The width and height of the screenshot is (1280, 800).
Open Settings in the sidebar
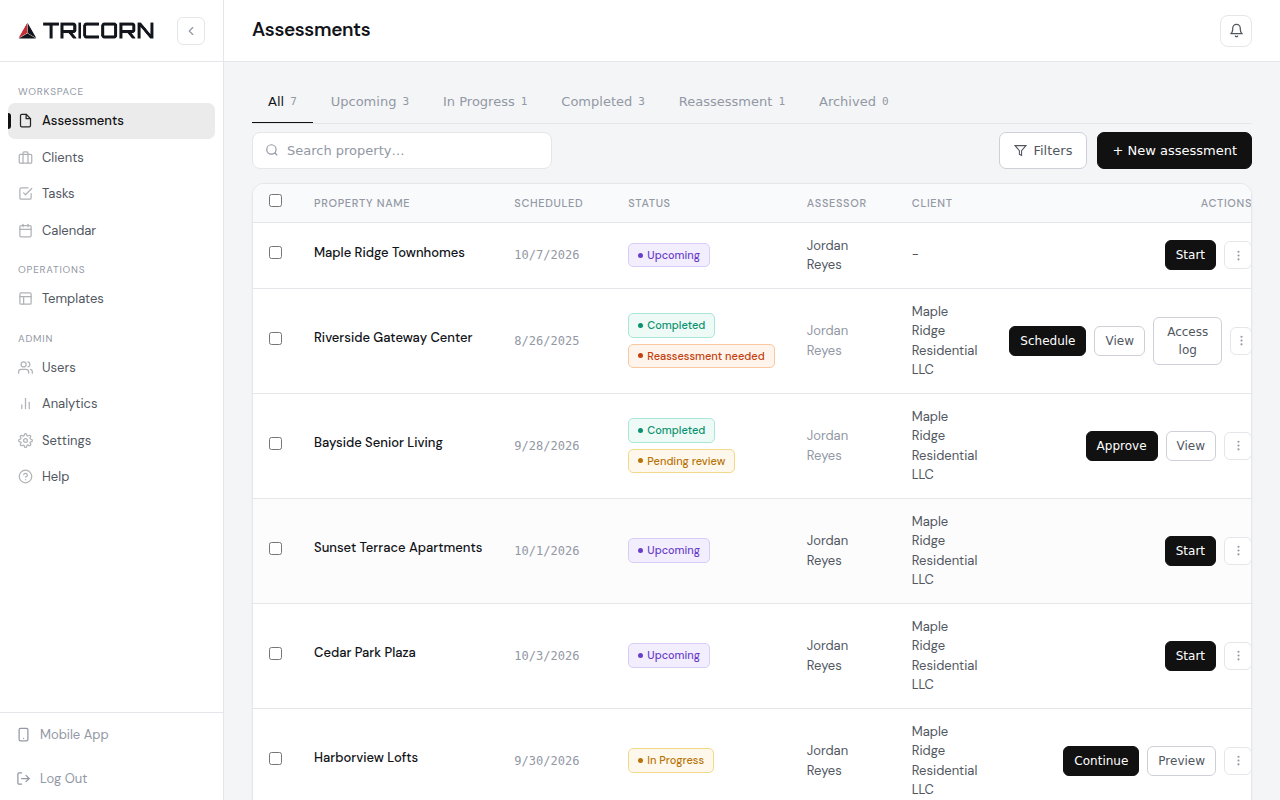[111, 440]
